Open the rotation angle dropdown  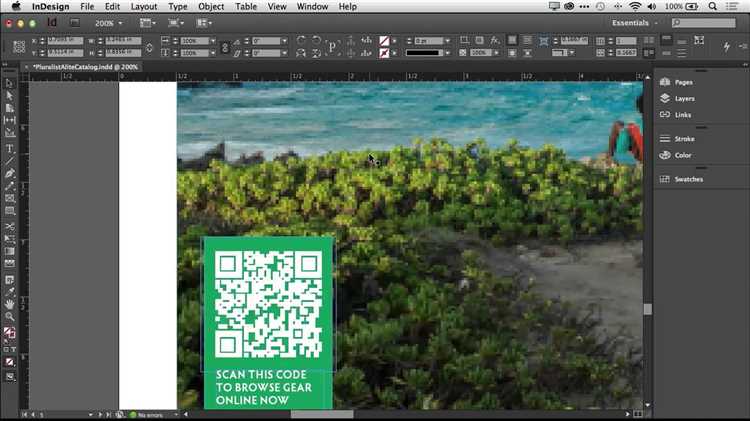[x=284, y=41]
